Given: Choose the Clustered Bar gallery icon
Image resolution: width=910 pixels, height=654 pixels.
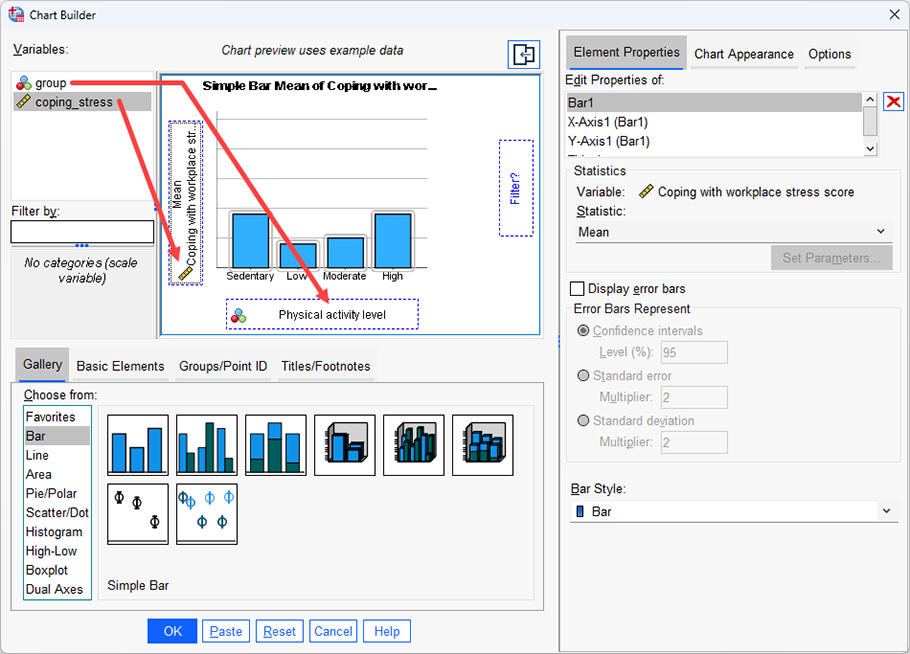Looking at the screenshot, I should point(206,444).
